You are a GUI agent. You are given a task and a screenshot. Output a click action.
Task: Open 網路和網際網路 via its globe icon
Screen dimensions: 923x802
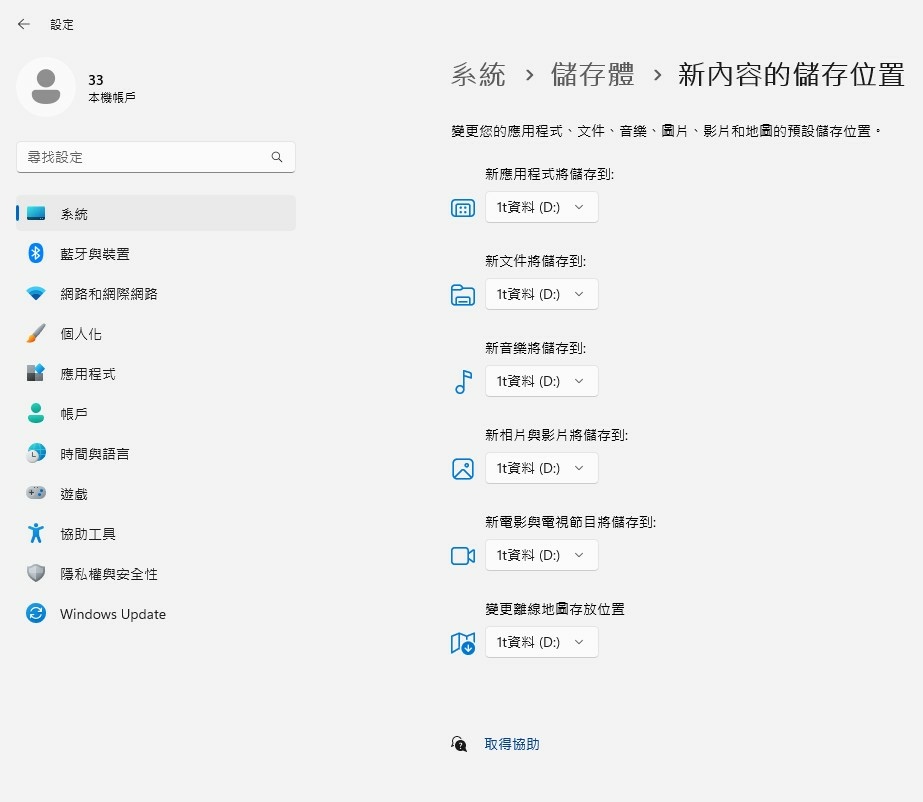34,293
